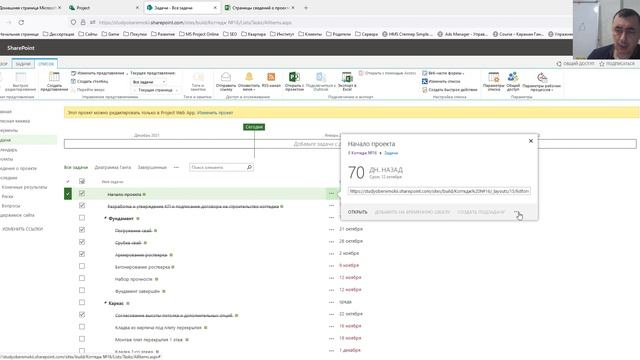Click the Отправить ссылку envelope icon
The image size is (640, 360).
click(x=226, y=77)
